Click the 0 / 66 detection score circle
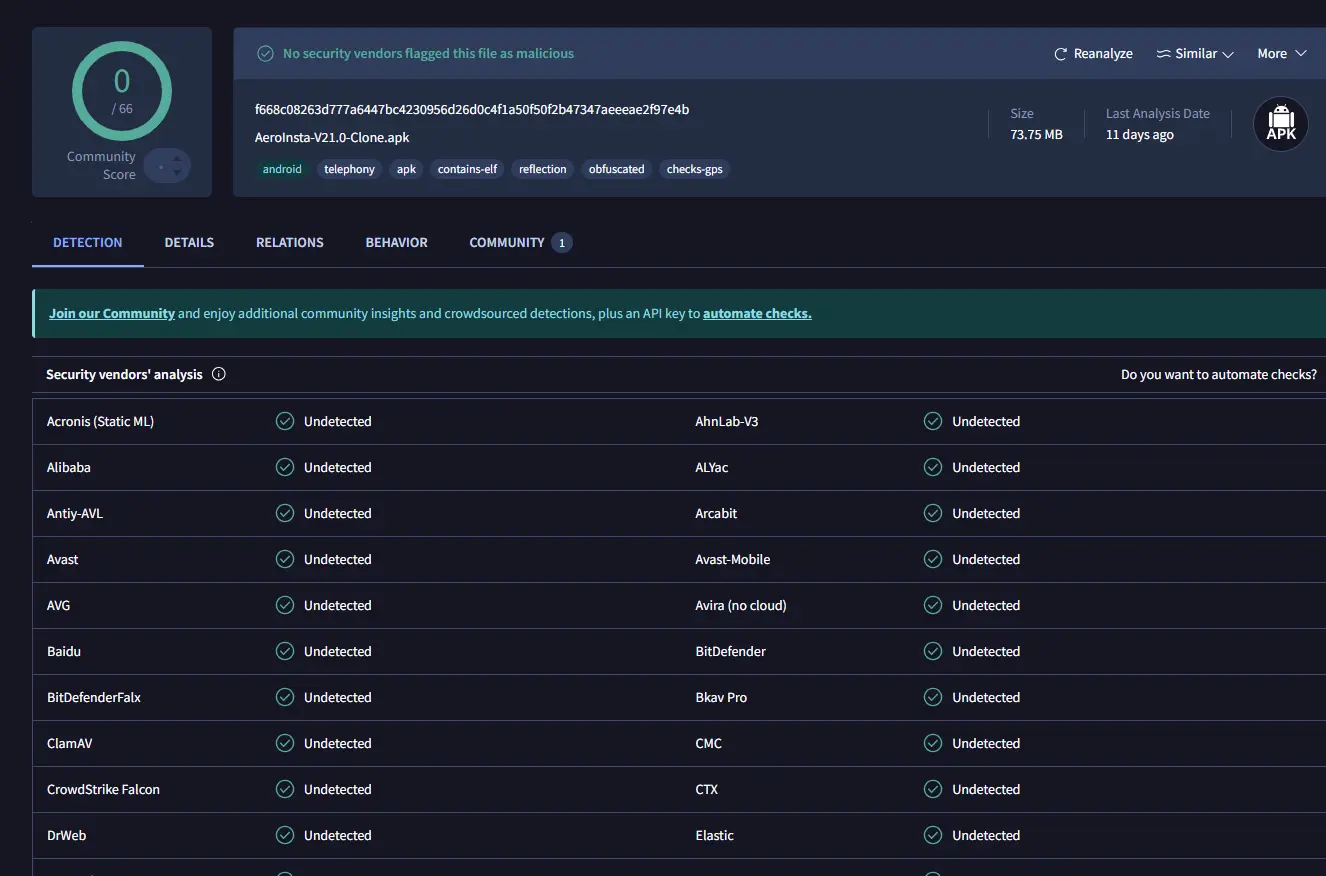Viewport: 1326px width, 876px height. 122,91
